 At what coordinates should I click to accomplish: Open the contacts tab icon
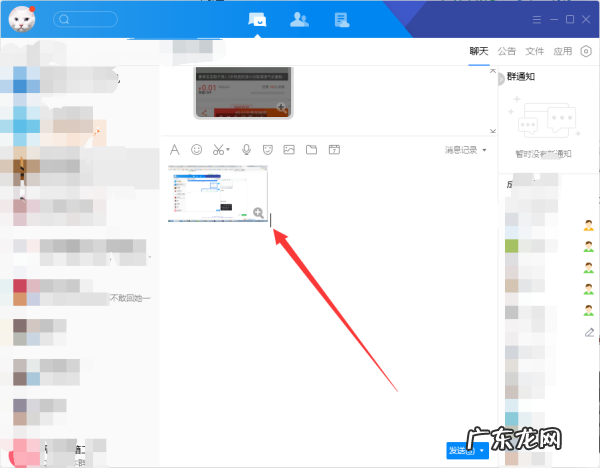(299, 20)
